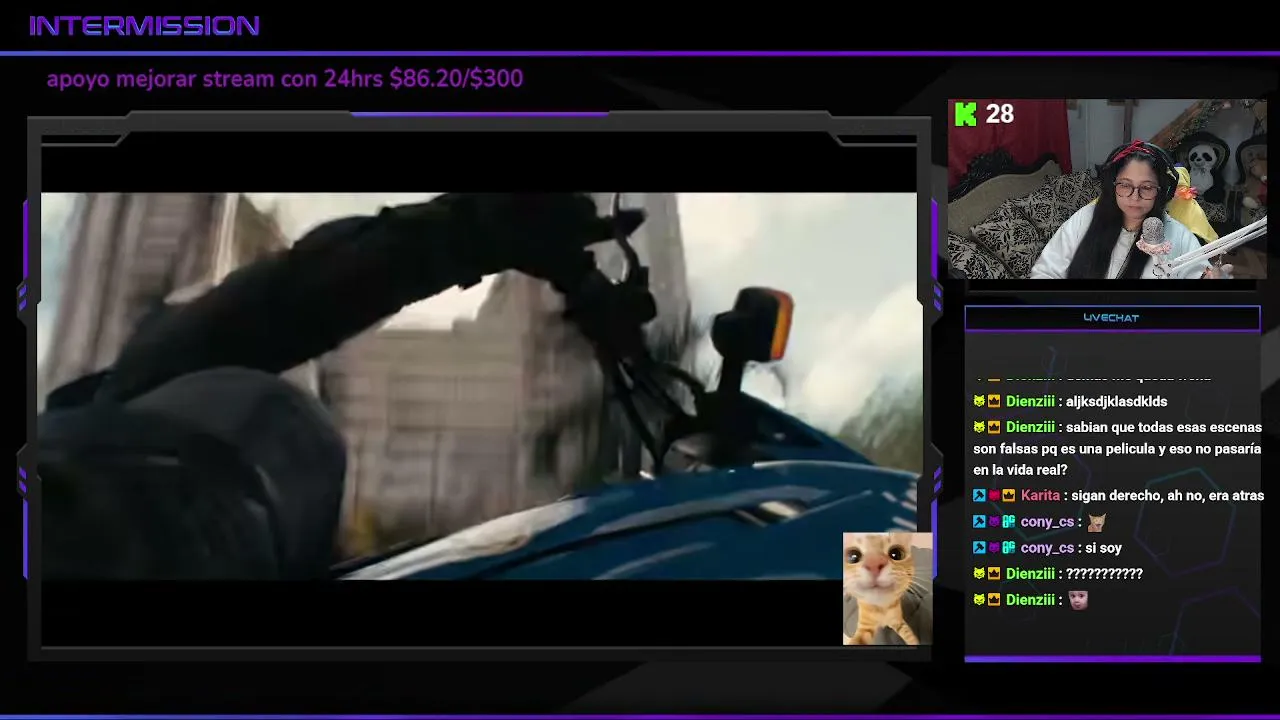
Task: Open Dienziii's name on the aljksdjklasdklds message
Action: (x=1030, y=401)
